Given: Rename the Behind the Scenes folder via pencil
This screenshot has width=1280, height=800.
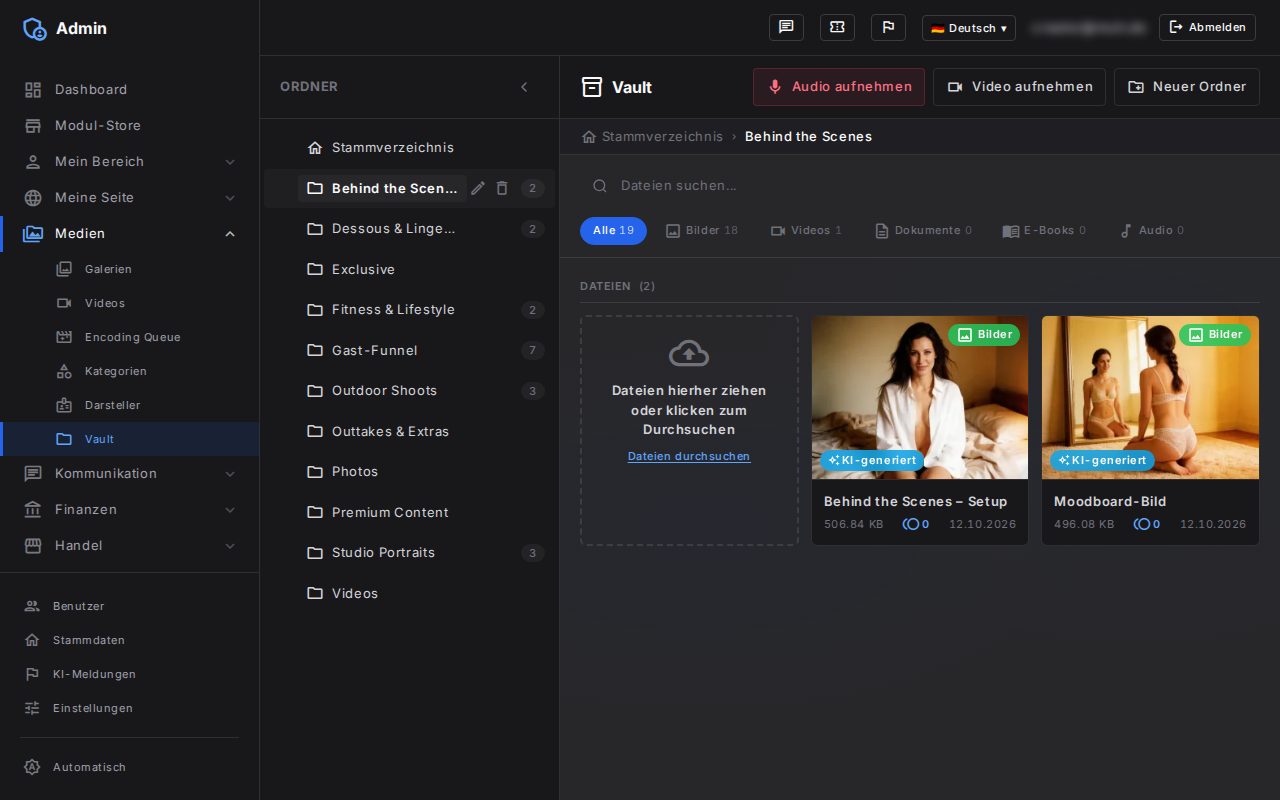Looking at the screenshot, I should [478, 188].
